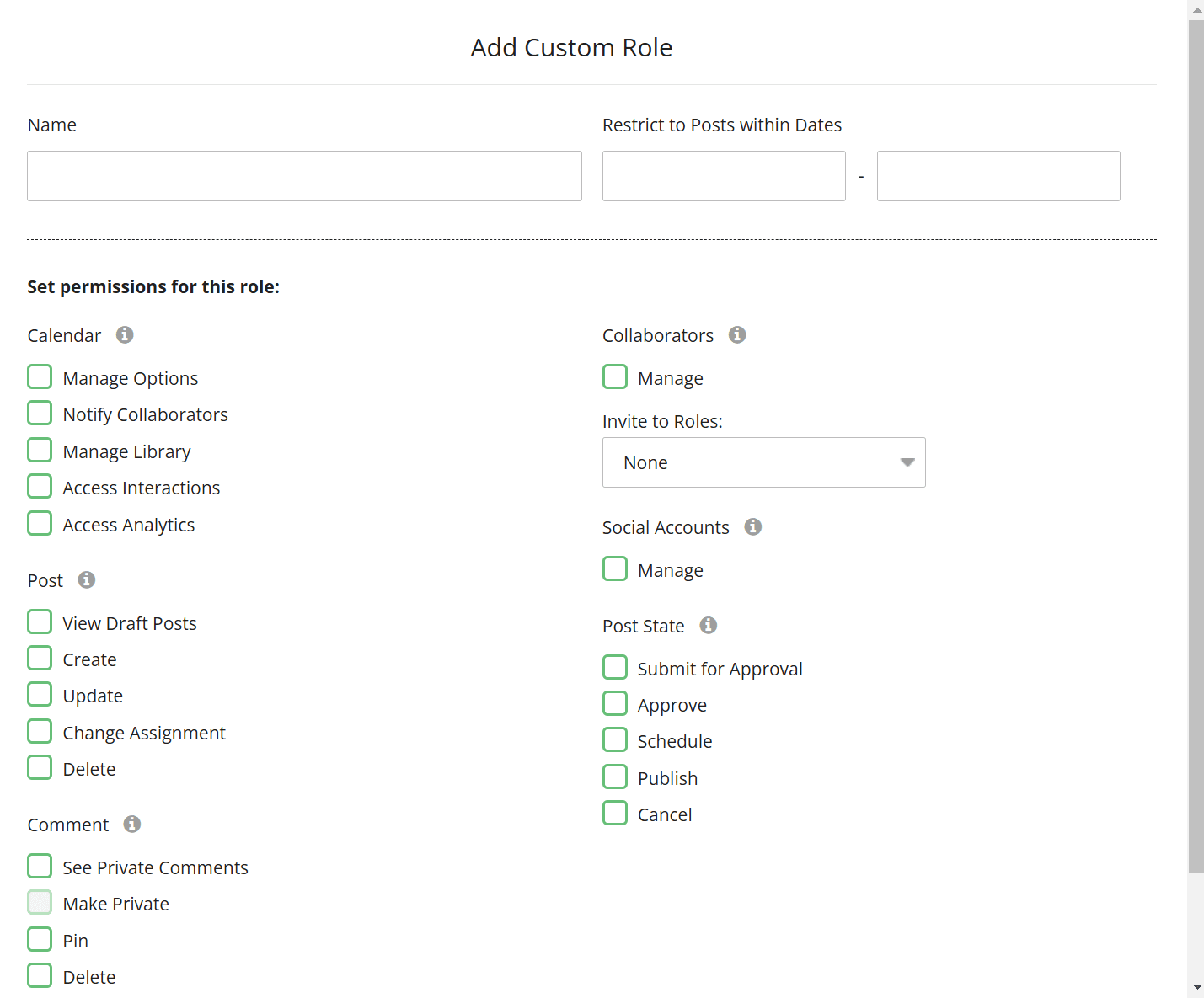The height and width of the screenshot is (998, 1204).
Task: Open the Comment info icon
Action: 132,824
